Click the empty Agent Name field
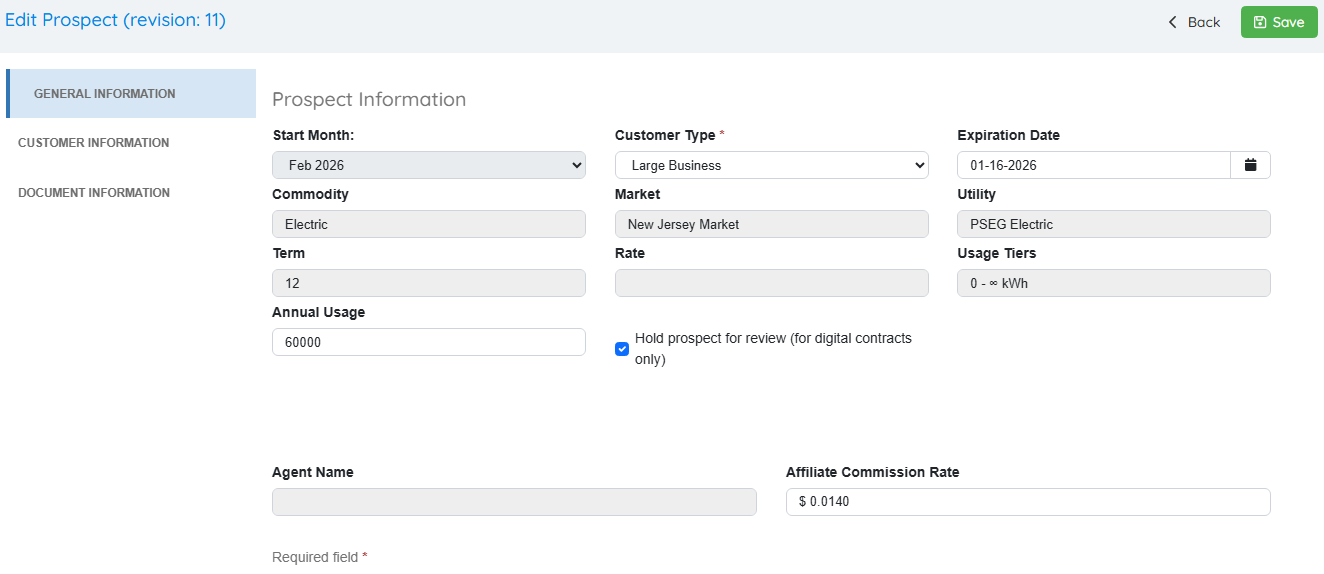Screen dimensions: 1324x574 point(514,502)
